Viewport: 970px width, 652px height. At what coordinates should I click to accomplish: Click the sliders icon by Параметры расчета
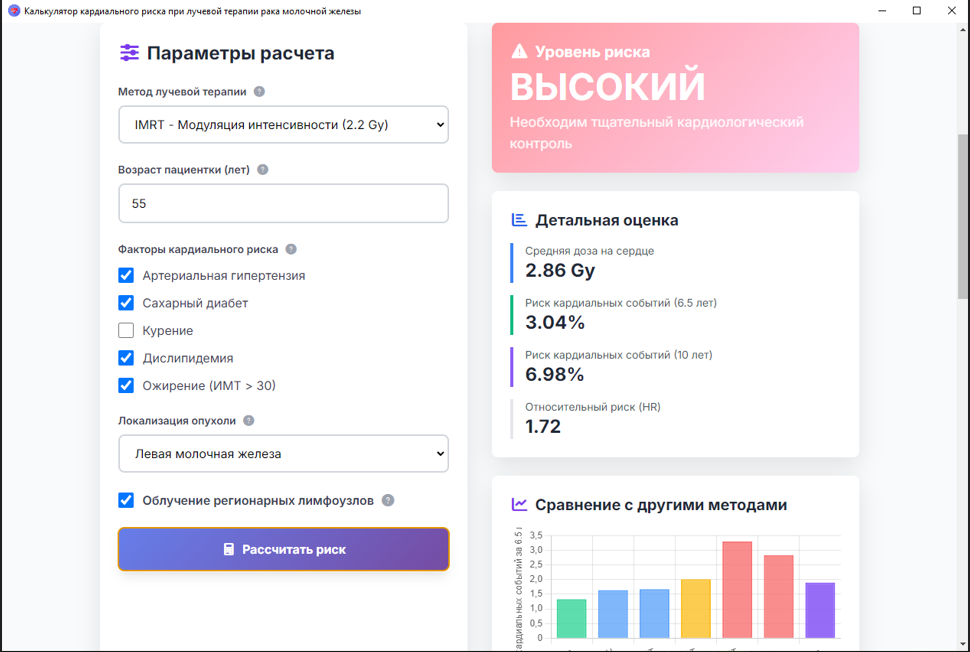129,53
